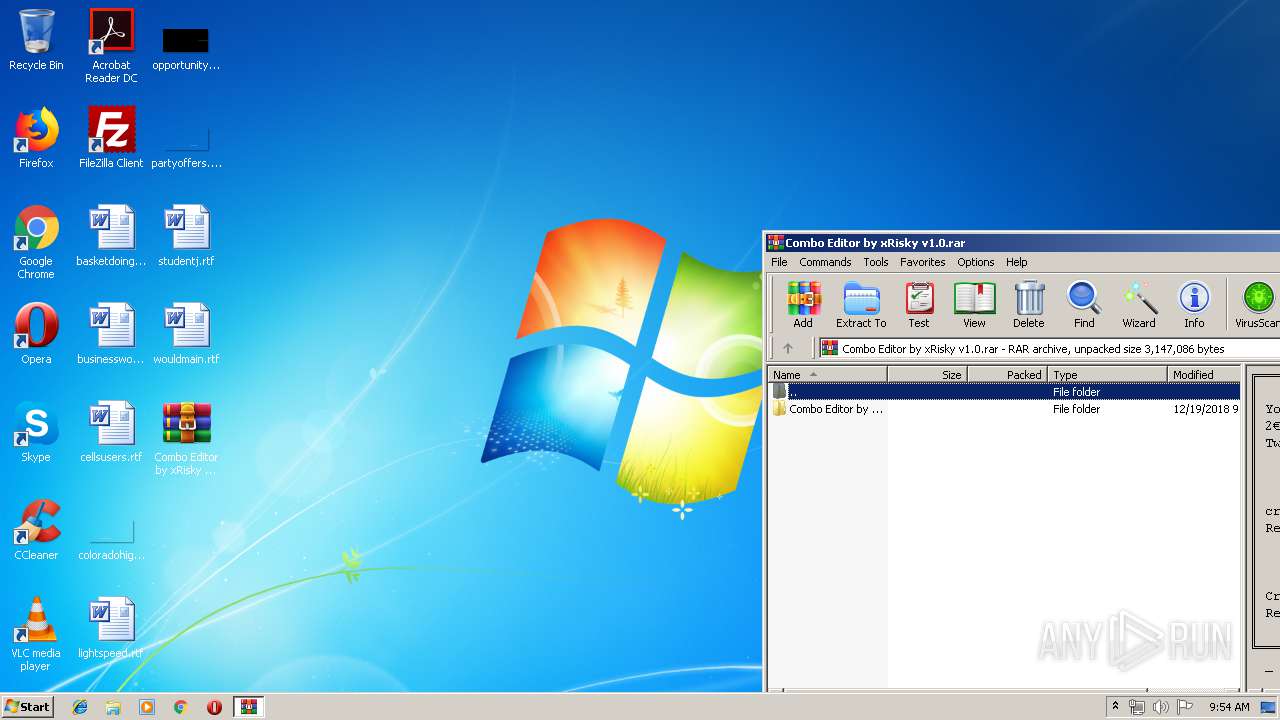Sort by the Size column header
The width and height of the screenshot is (1280, 720).
tap(927, 375)
